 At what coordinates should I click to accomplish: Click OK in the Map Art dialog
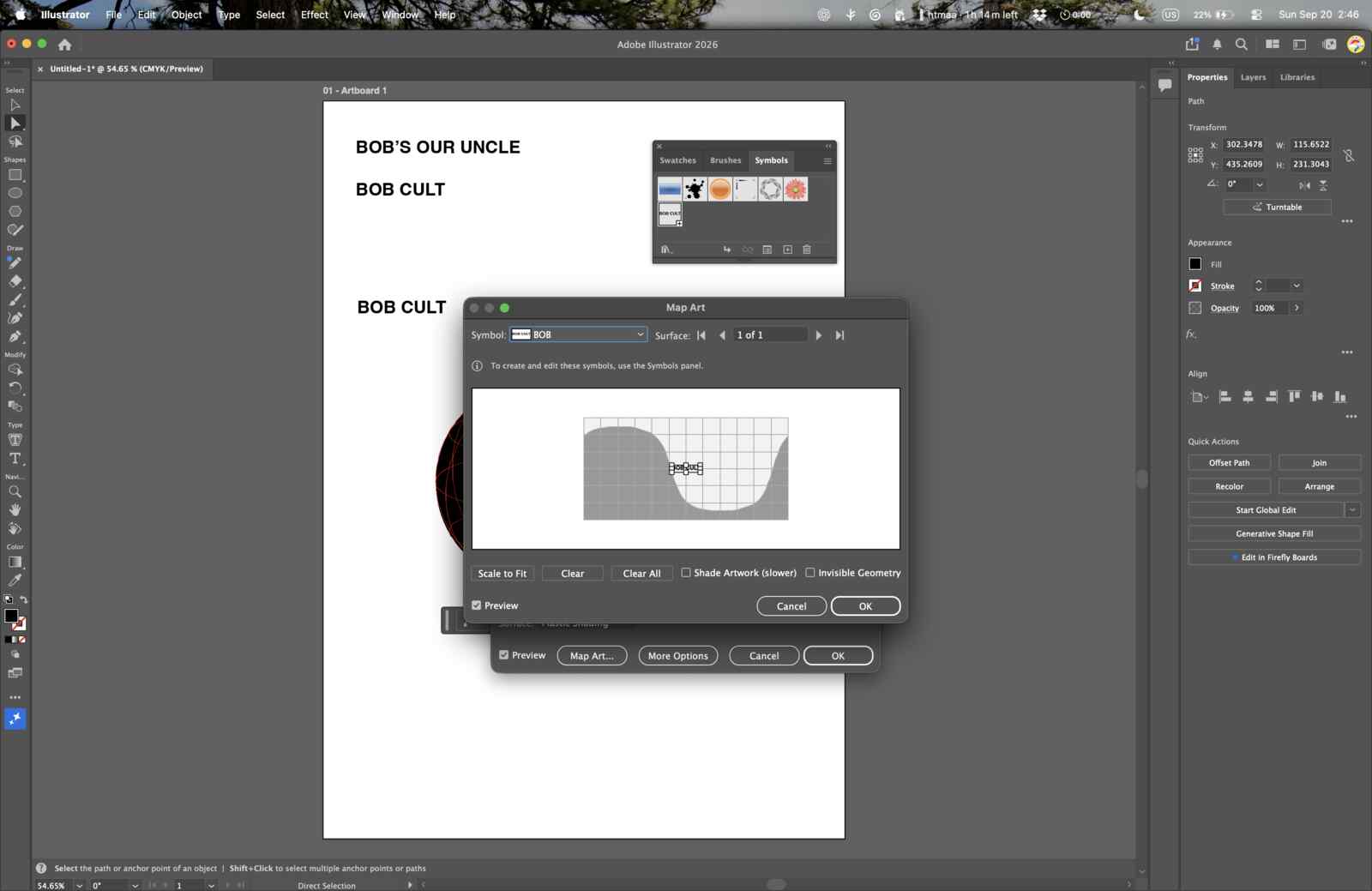(865, 606)
